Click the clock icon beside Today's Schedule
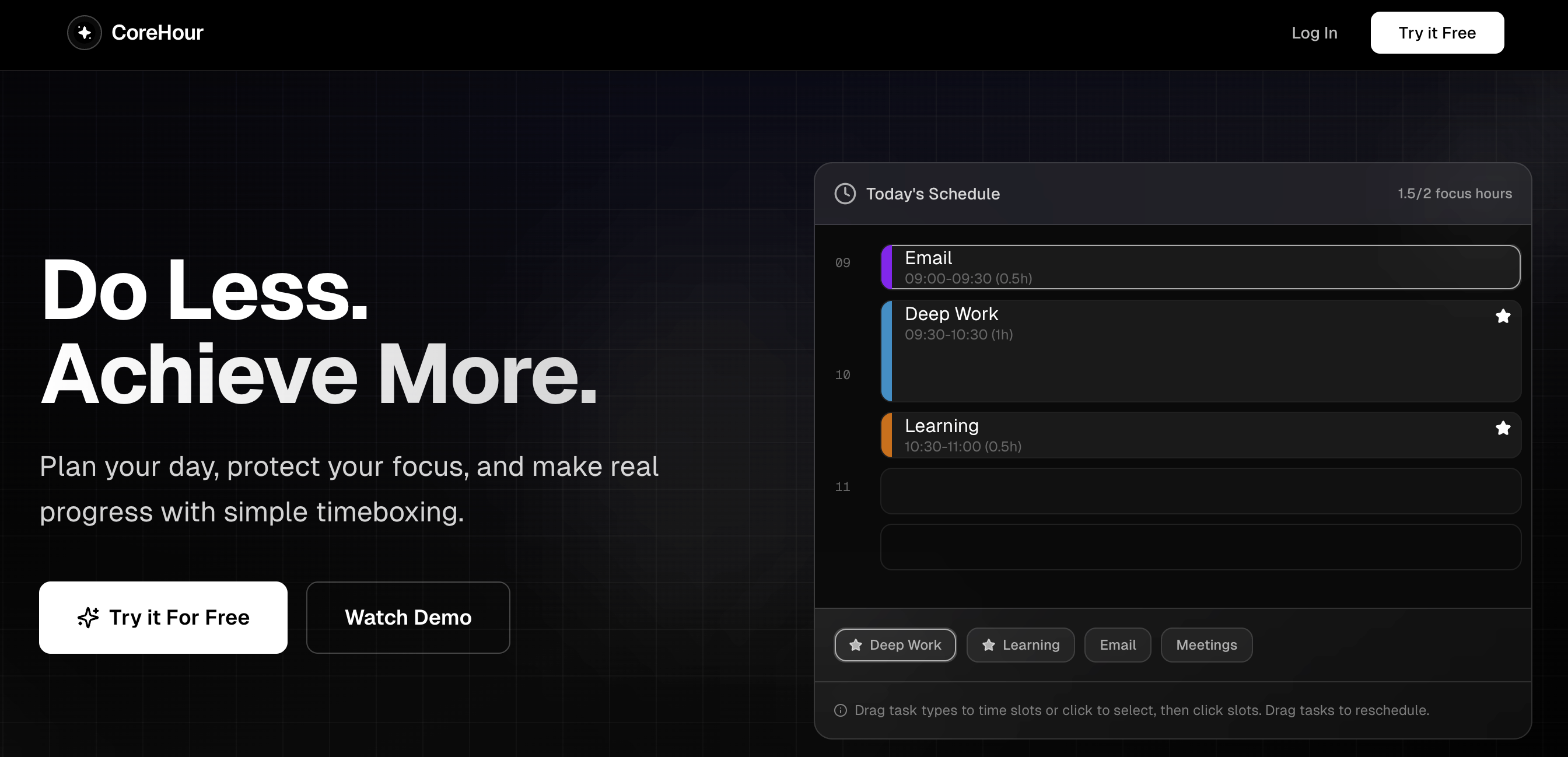This screenshot has width=1568, height=757. (x=845, y=194)
